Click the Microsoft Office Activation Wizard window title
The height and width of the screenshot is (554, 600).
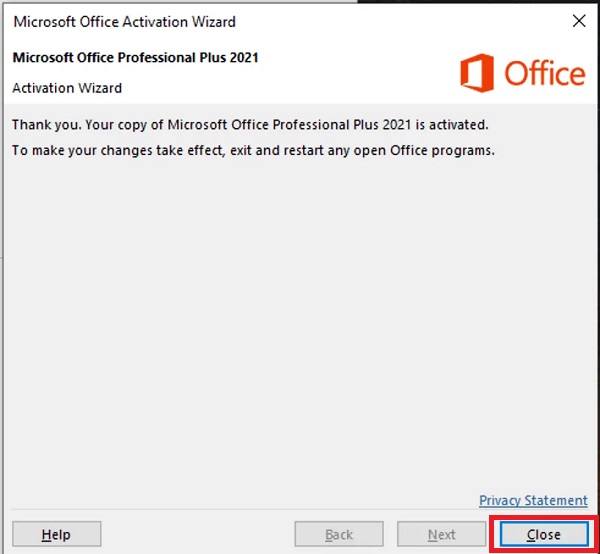tap(125, 21)
